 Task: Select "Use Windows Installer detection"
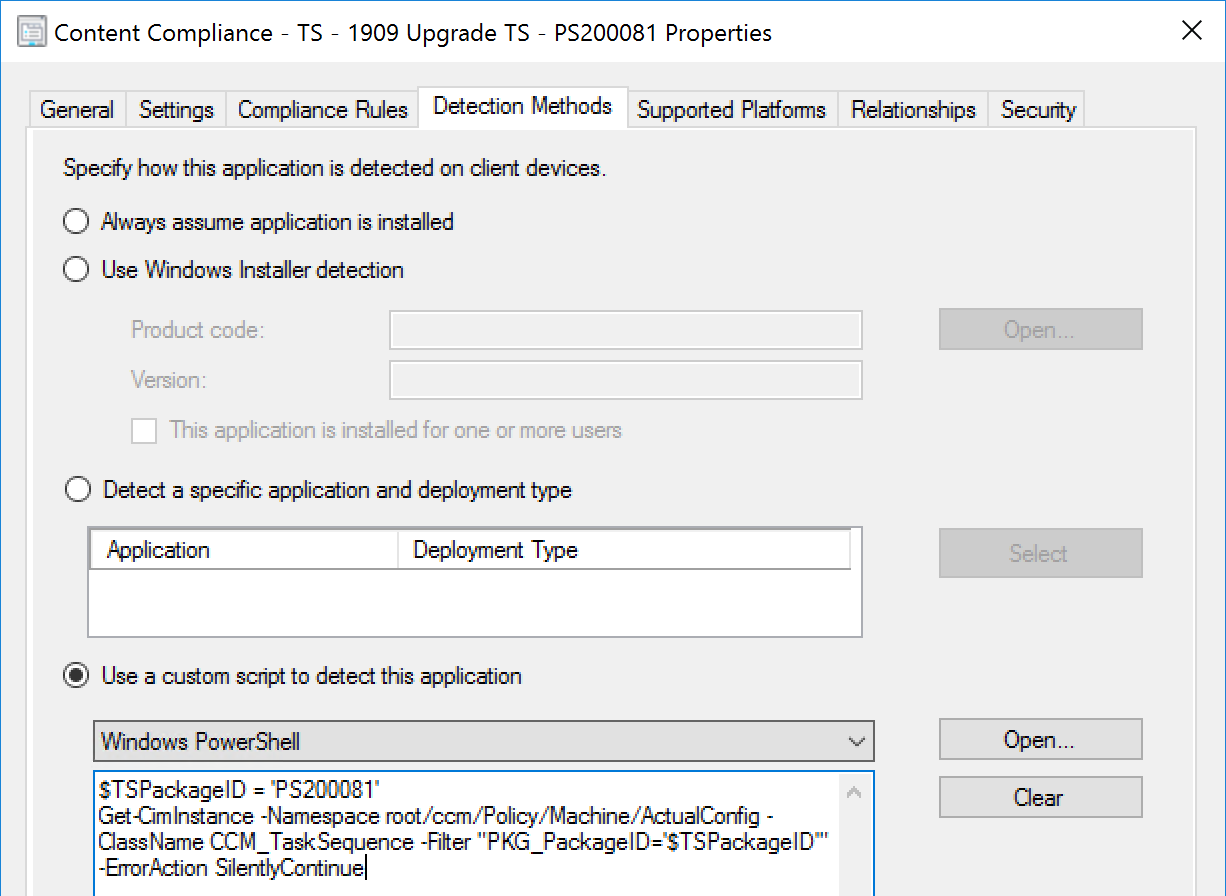click(76, 269)
